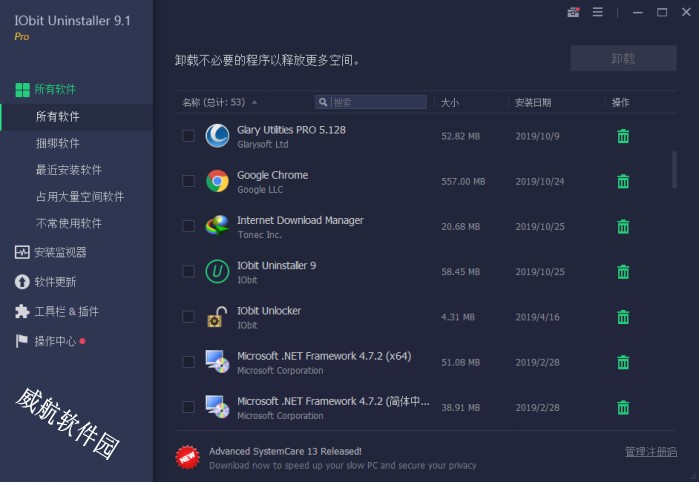Viewport: 699px width, 482px height.
Task: Tick .NET Framework 4.7.2 (x64) checkbox
Action: point(188,362)
